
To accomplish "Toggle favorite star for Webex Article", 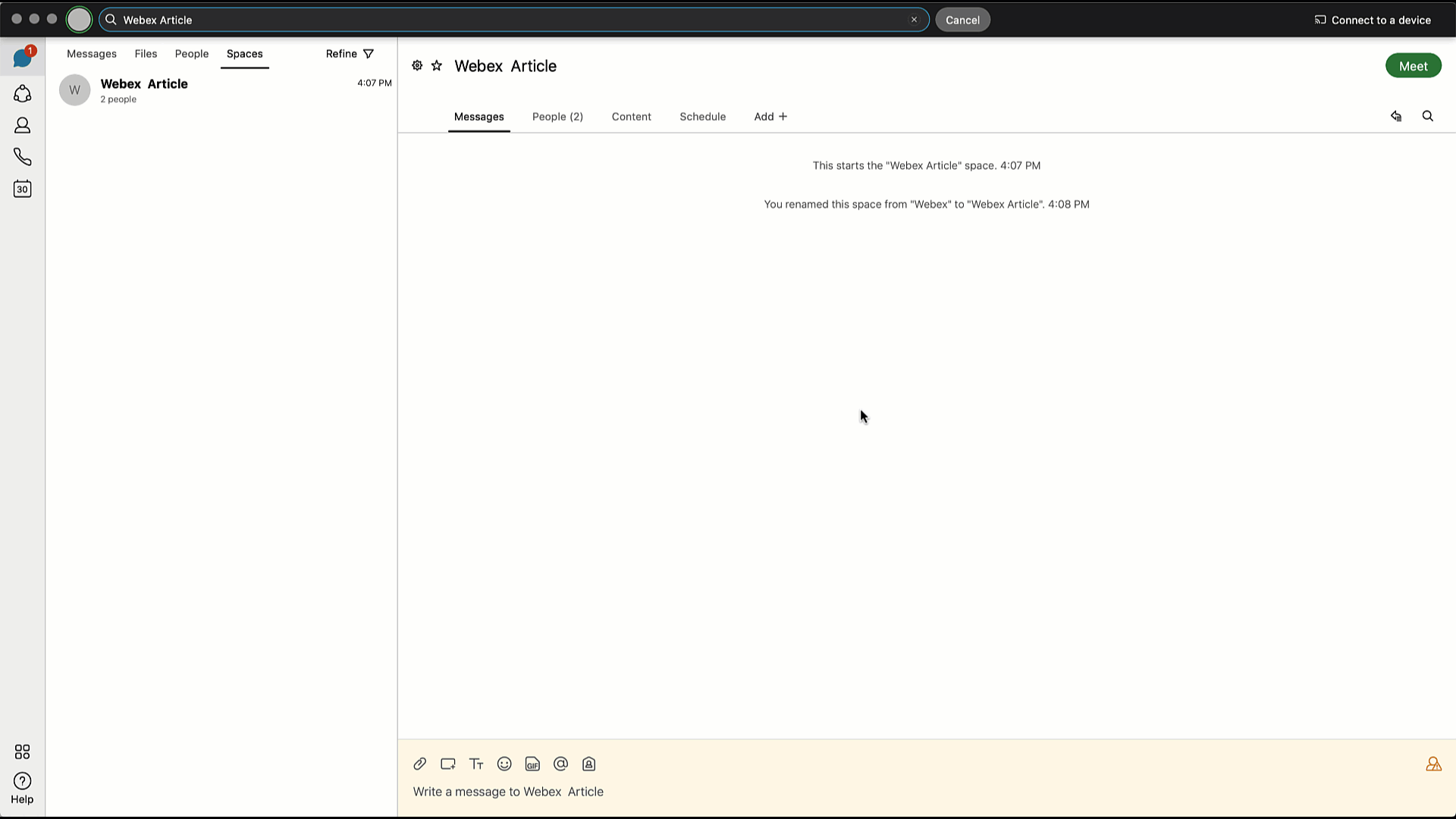I will (437, 66).
